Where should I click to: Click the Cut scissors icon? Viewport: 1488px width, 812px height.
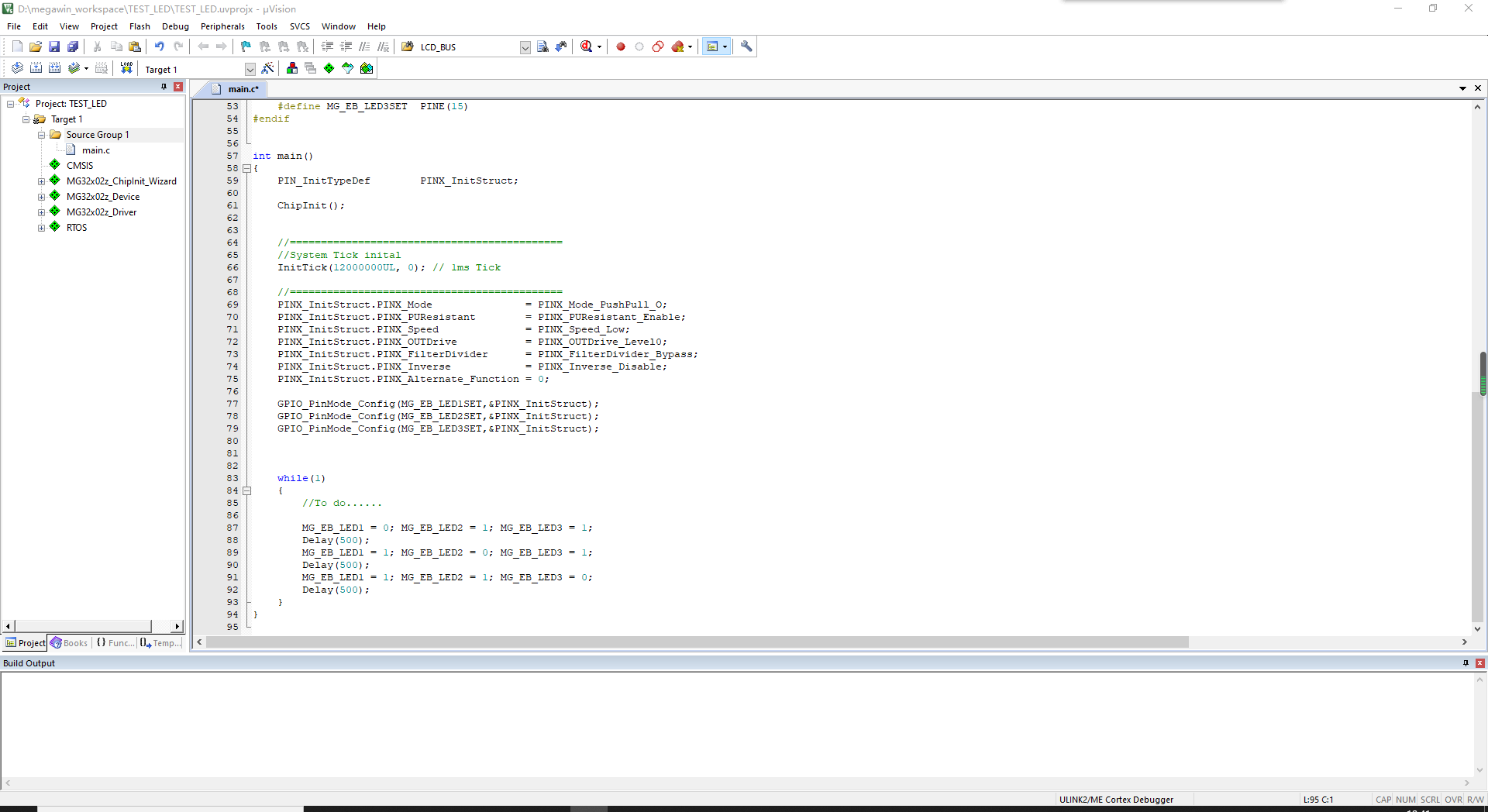click(98, 46)
